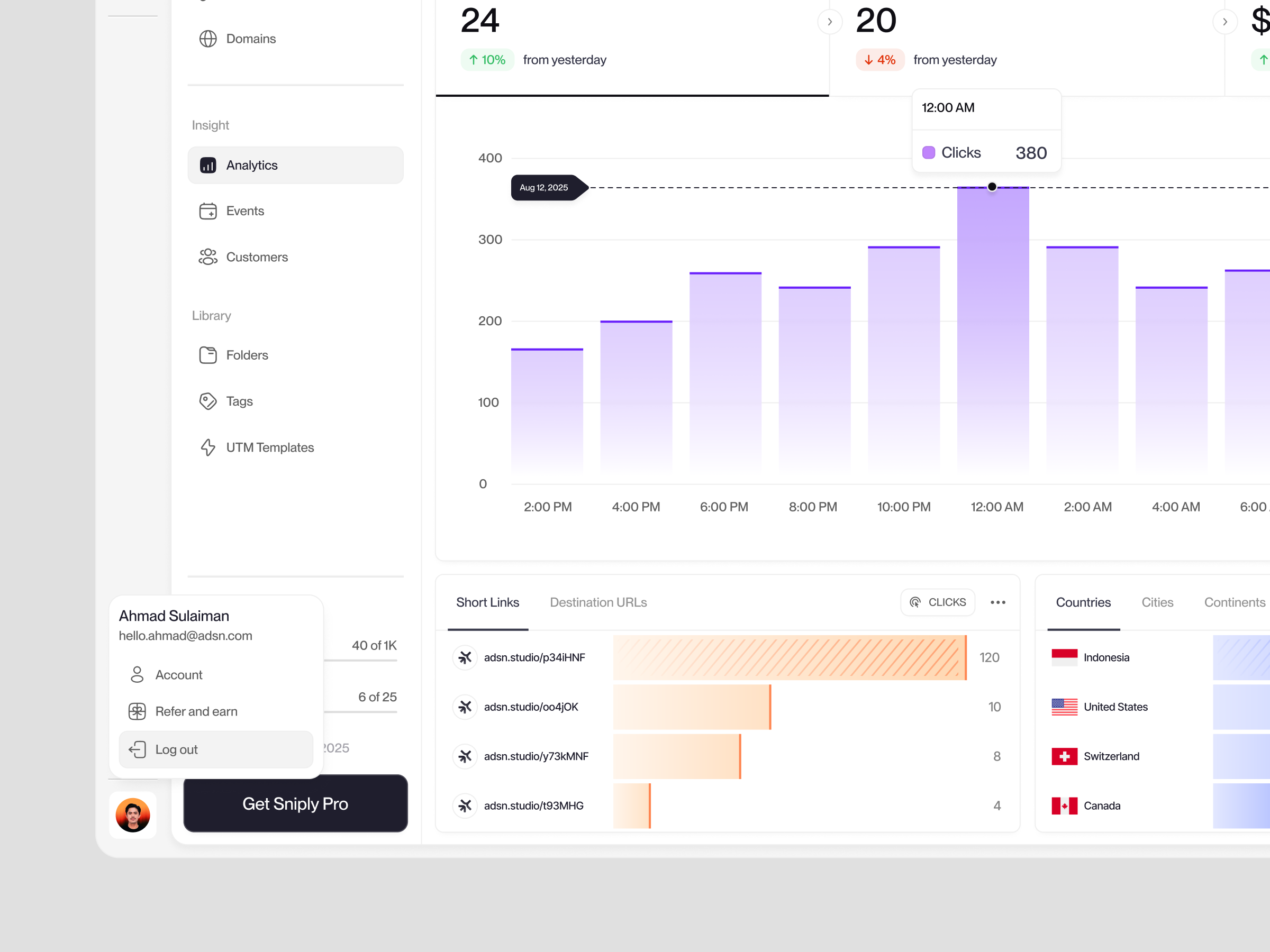Click the Events calendar icon
Viewport: 1270px width, 952px height.
[208, 210]
